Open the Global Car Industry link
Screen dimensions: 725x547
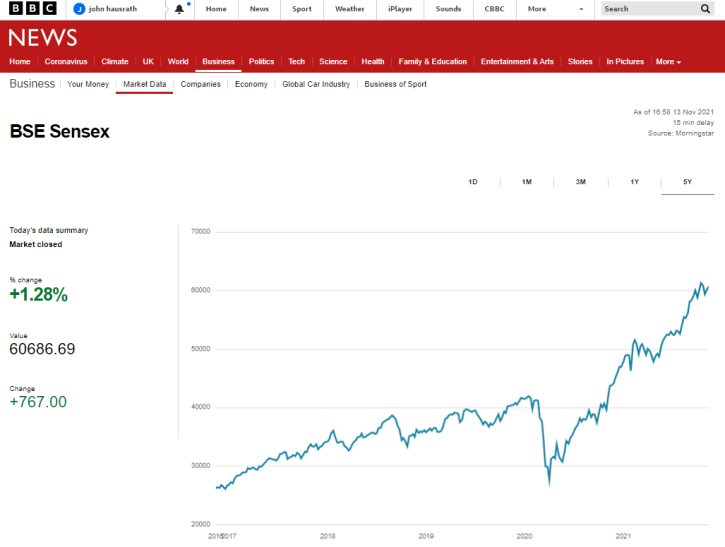pos(316,84)
